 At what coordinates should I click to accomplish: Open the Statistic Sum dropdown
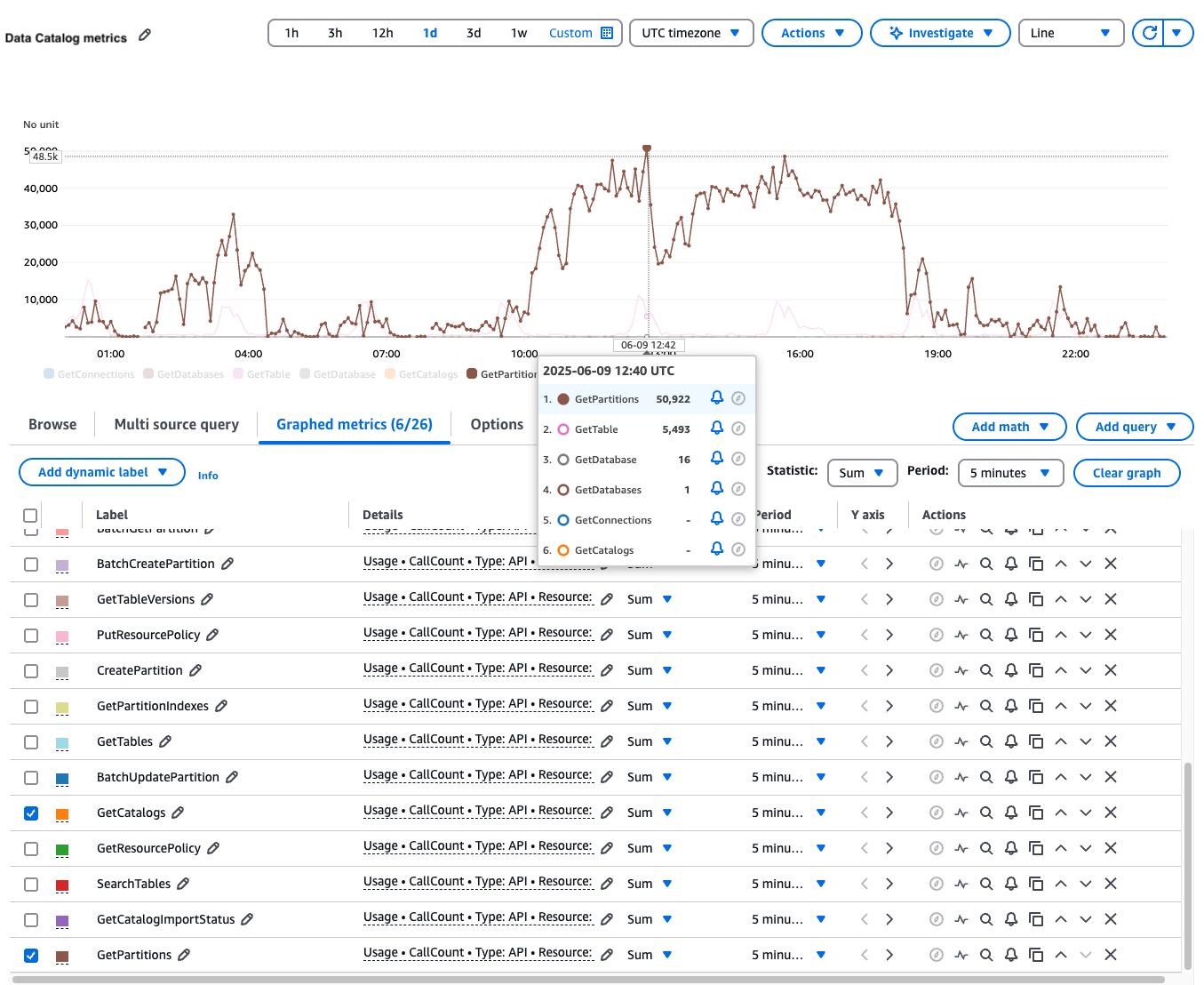[861, 473]
